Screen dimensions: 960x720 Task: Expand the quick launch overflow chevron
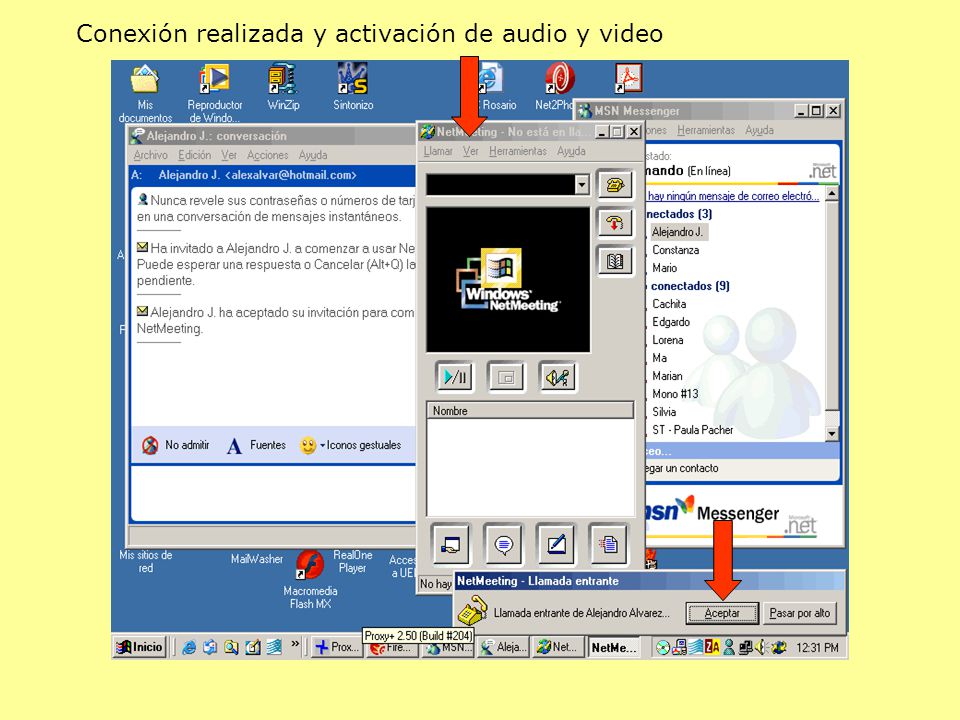[x=296, y=643]
